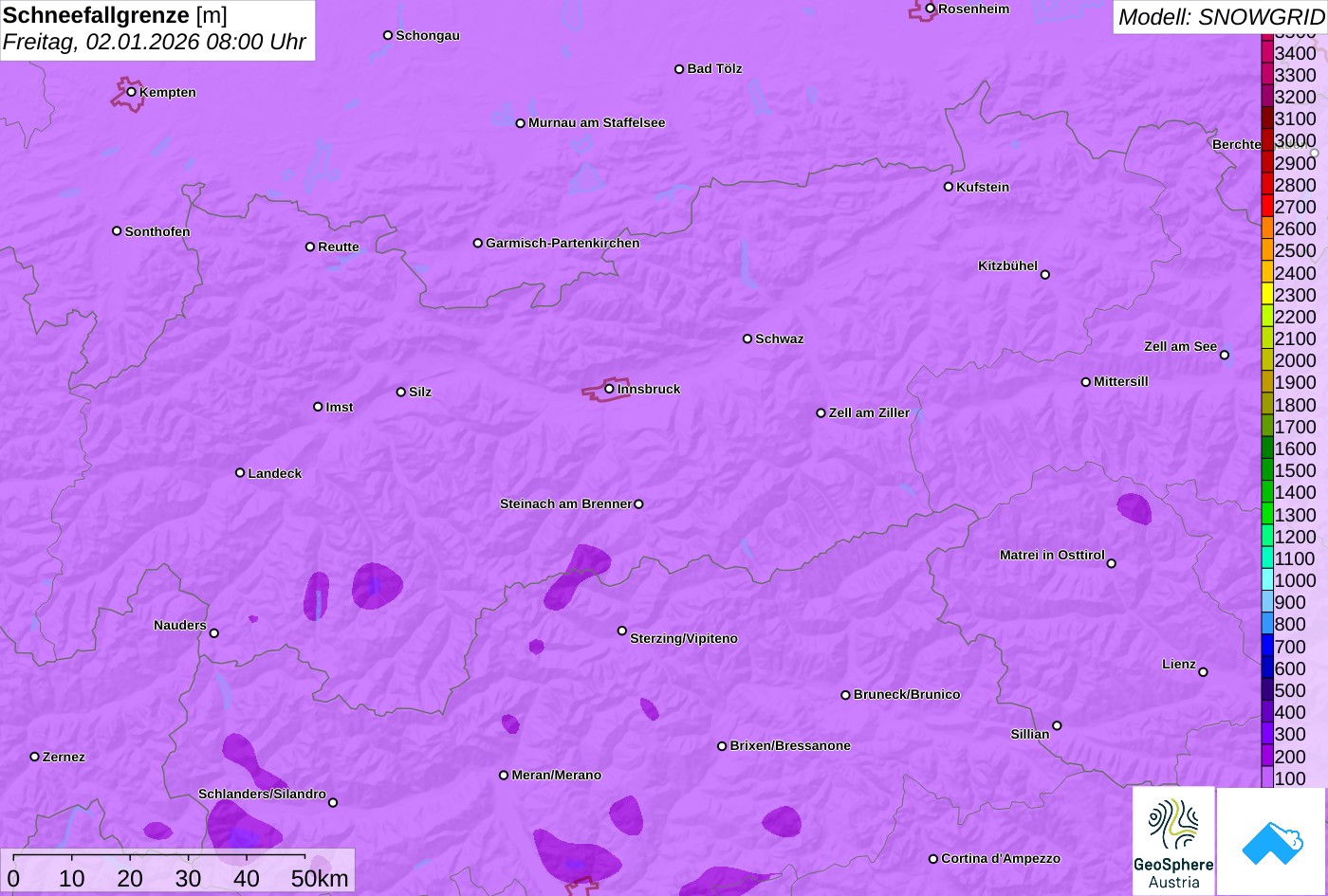Click the Schlanders/Silandro label

point(262,794)
